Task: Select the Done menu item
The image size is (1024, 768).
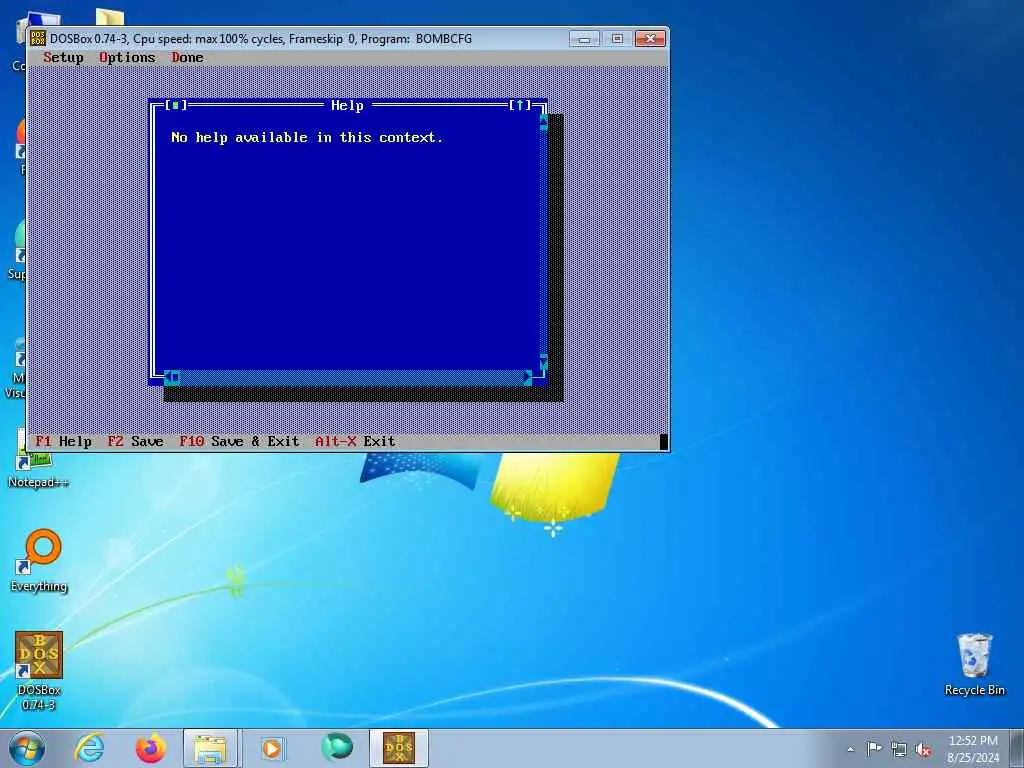Action: coord(187,57)
